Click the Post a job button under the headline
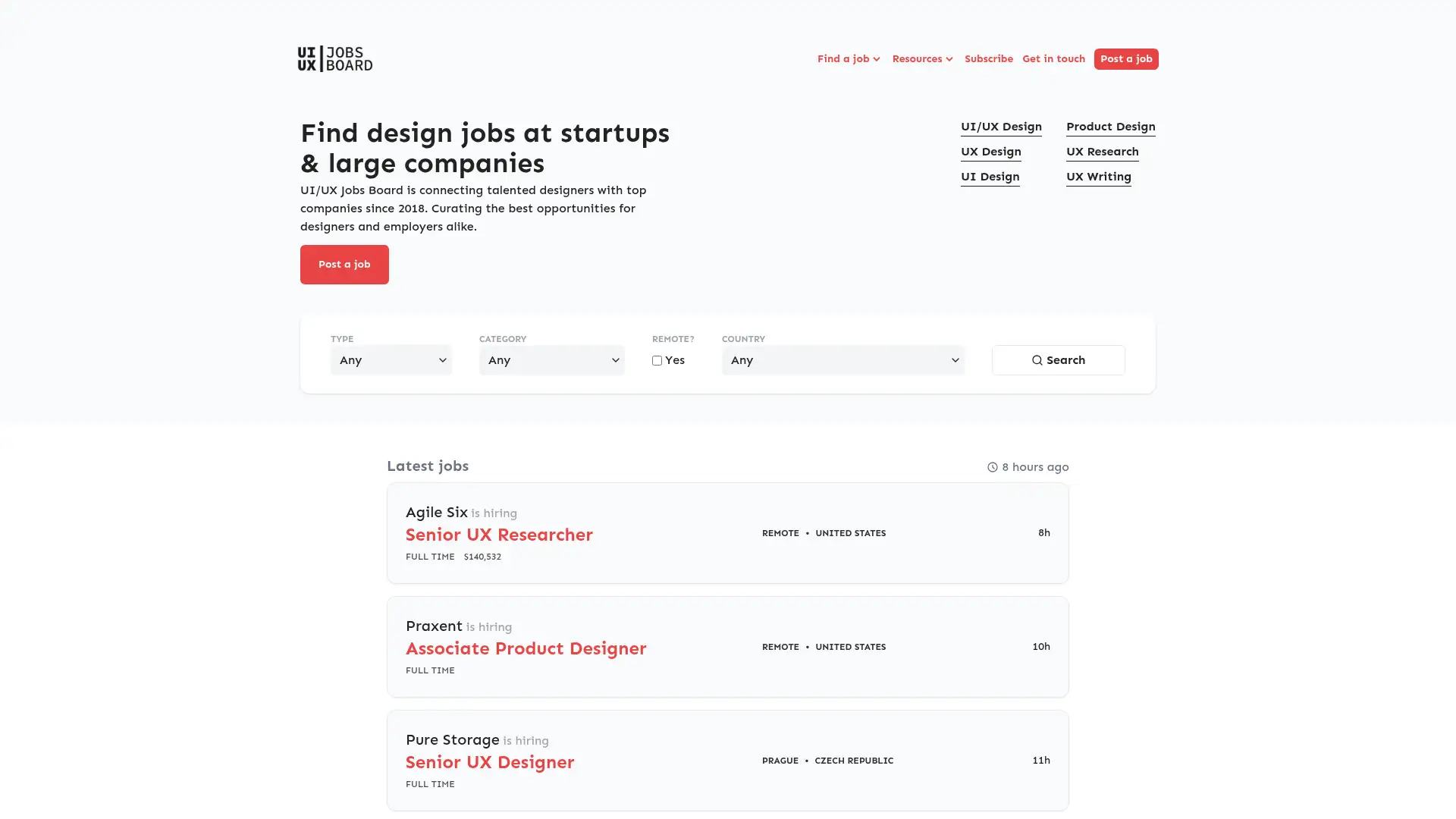The width and height of the screenshot is (1456, 819). click(344, 264)
